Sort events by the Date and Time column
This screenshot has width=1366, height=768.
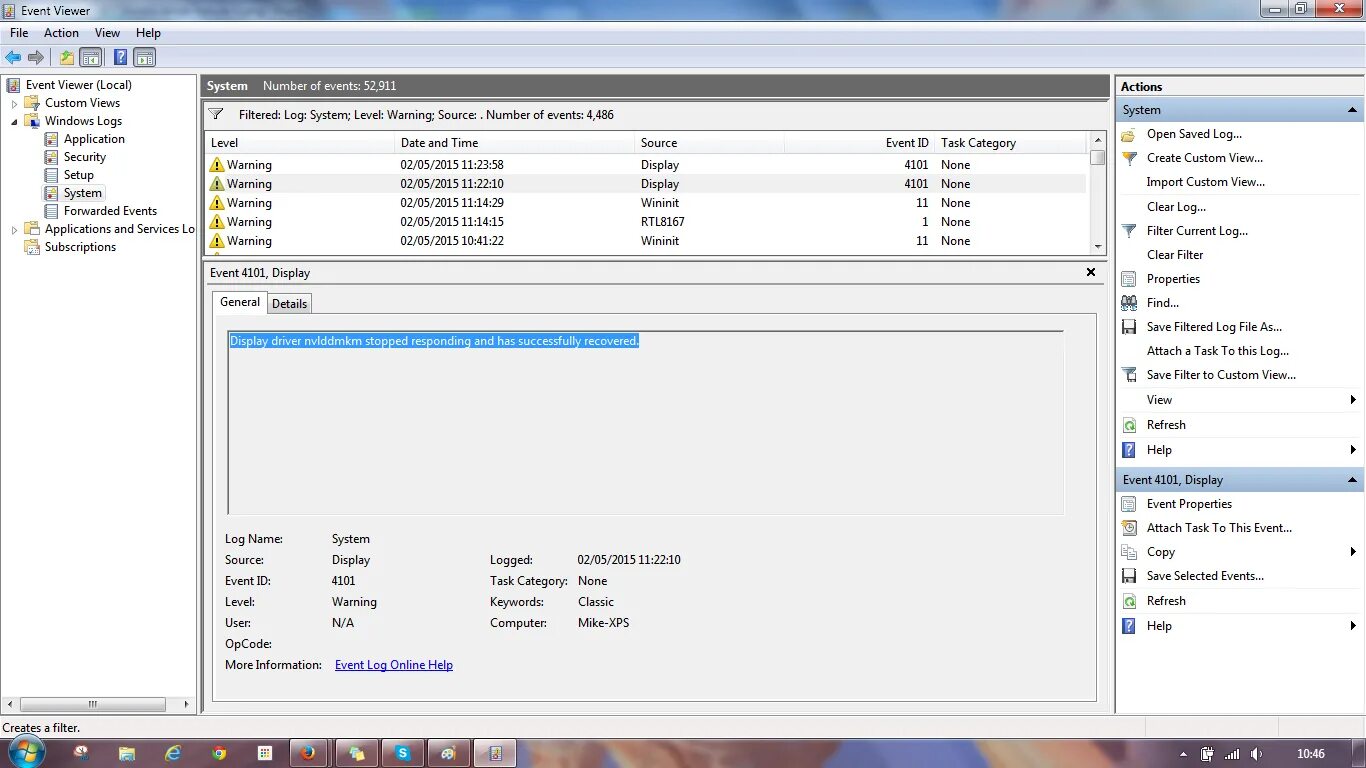coord(514,143)
